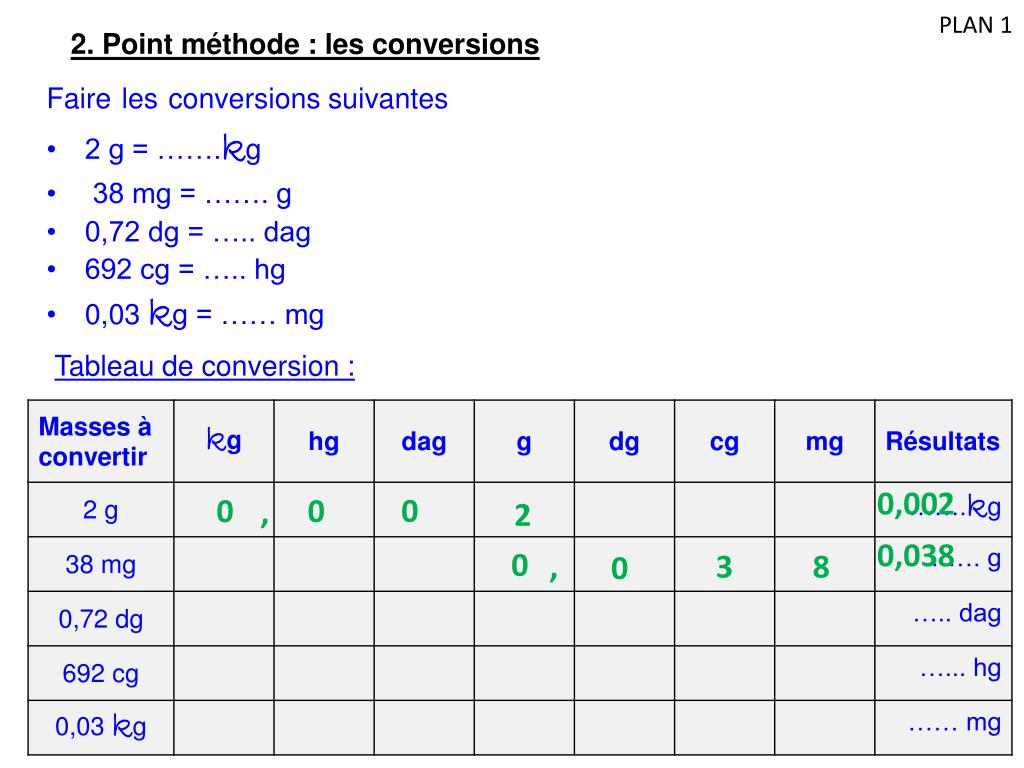
Task: Click the '38 mg = ....... g' bullet line
Action: (x=192, y=194)
